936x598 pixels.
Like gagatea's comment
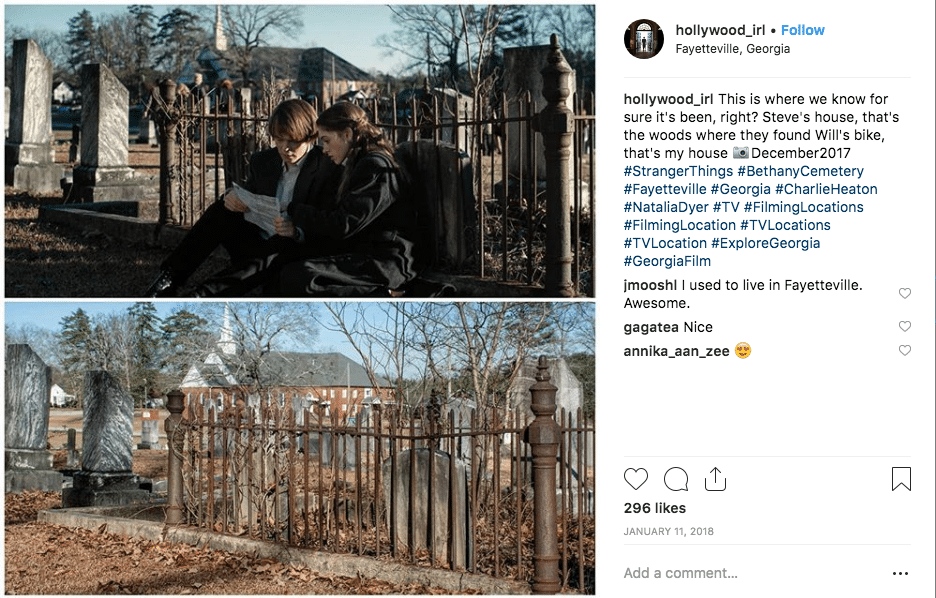[905, 326]
